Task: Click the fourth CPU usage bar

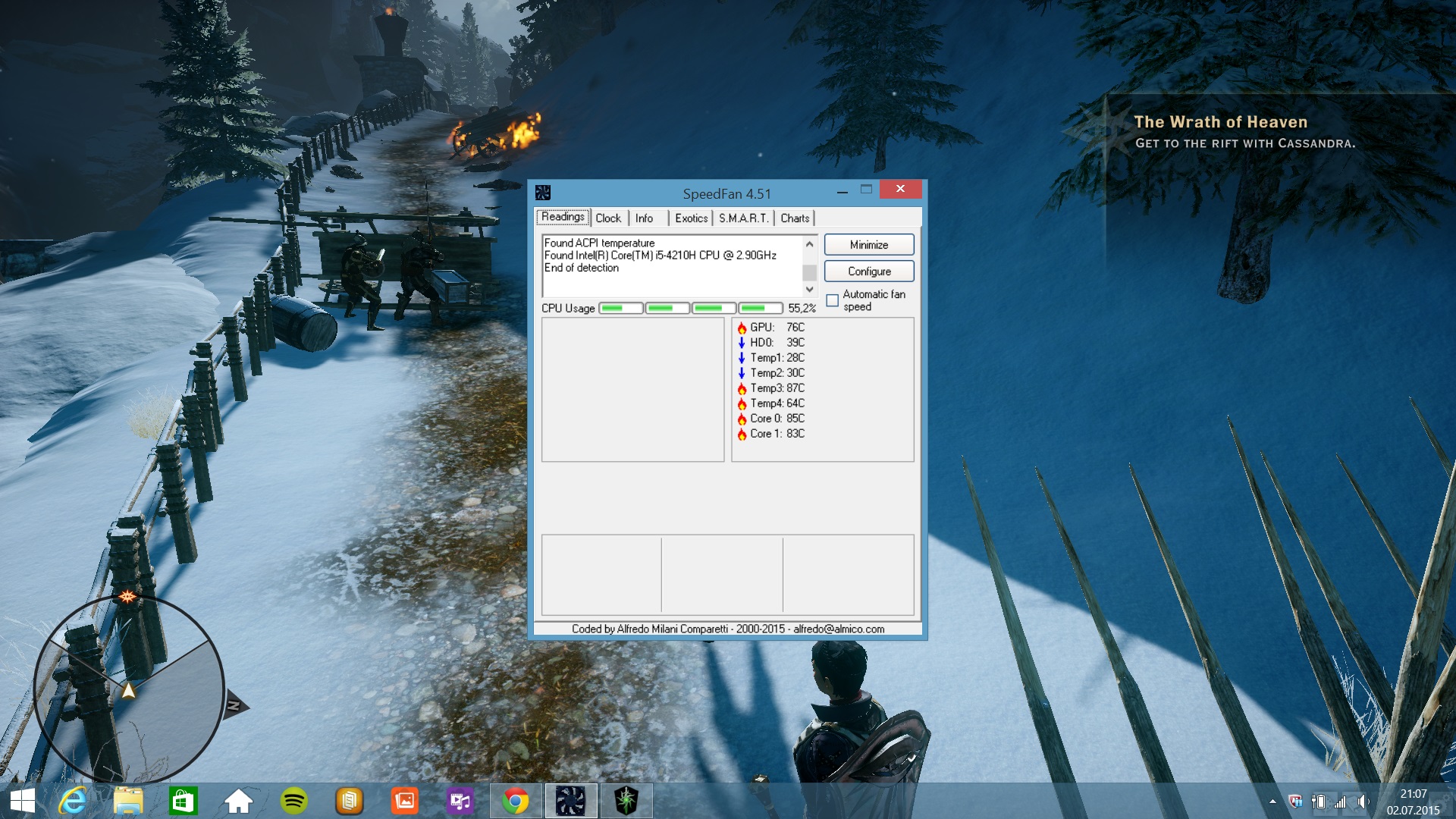Action: [760, 308]
